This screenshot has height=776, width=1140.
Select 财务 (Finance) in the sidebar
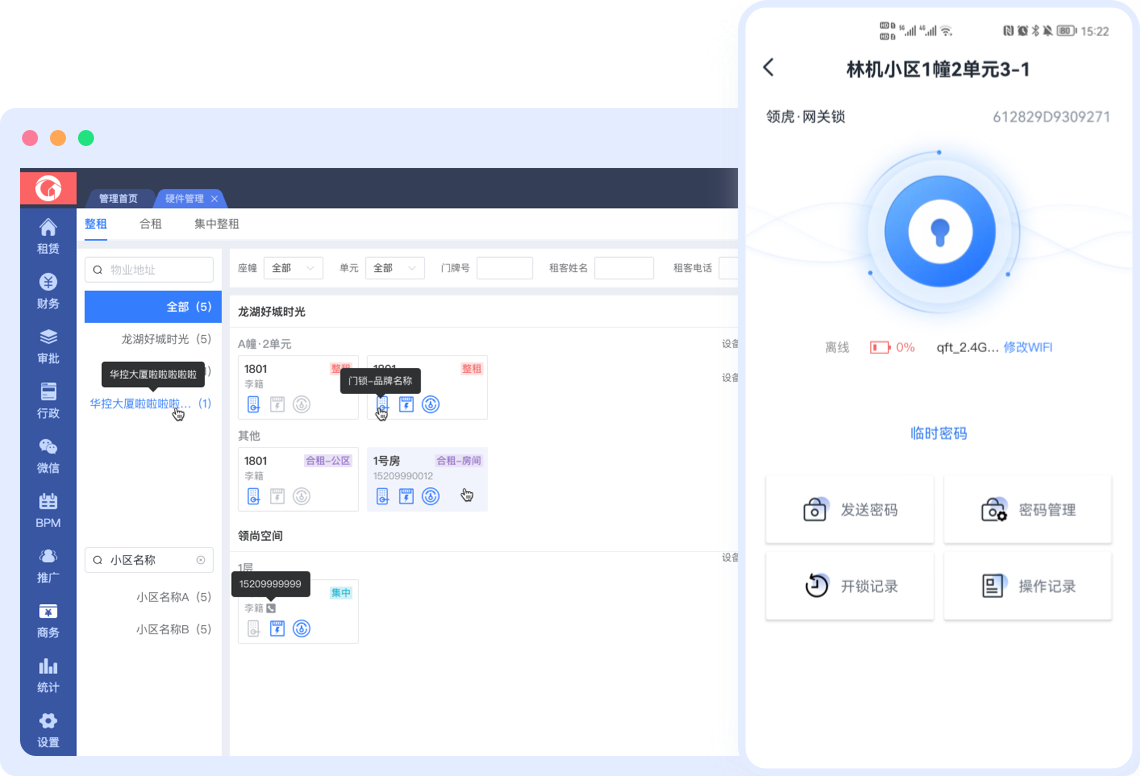[x=47, y=291]
